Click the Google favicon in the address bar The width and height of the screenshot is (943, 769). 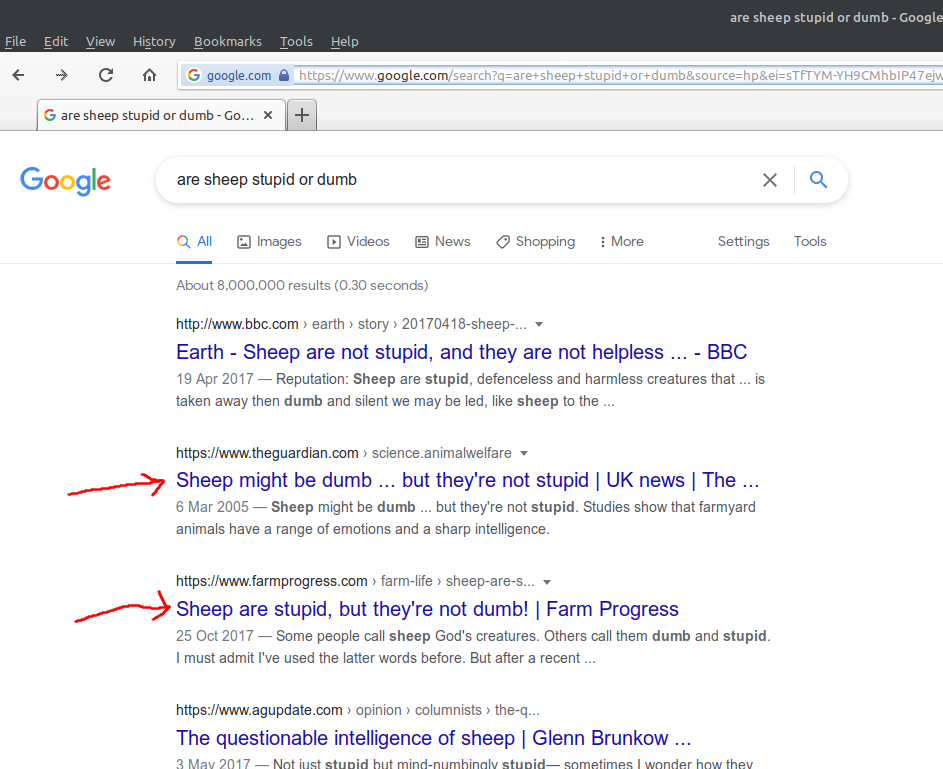[x=194, y=75]
